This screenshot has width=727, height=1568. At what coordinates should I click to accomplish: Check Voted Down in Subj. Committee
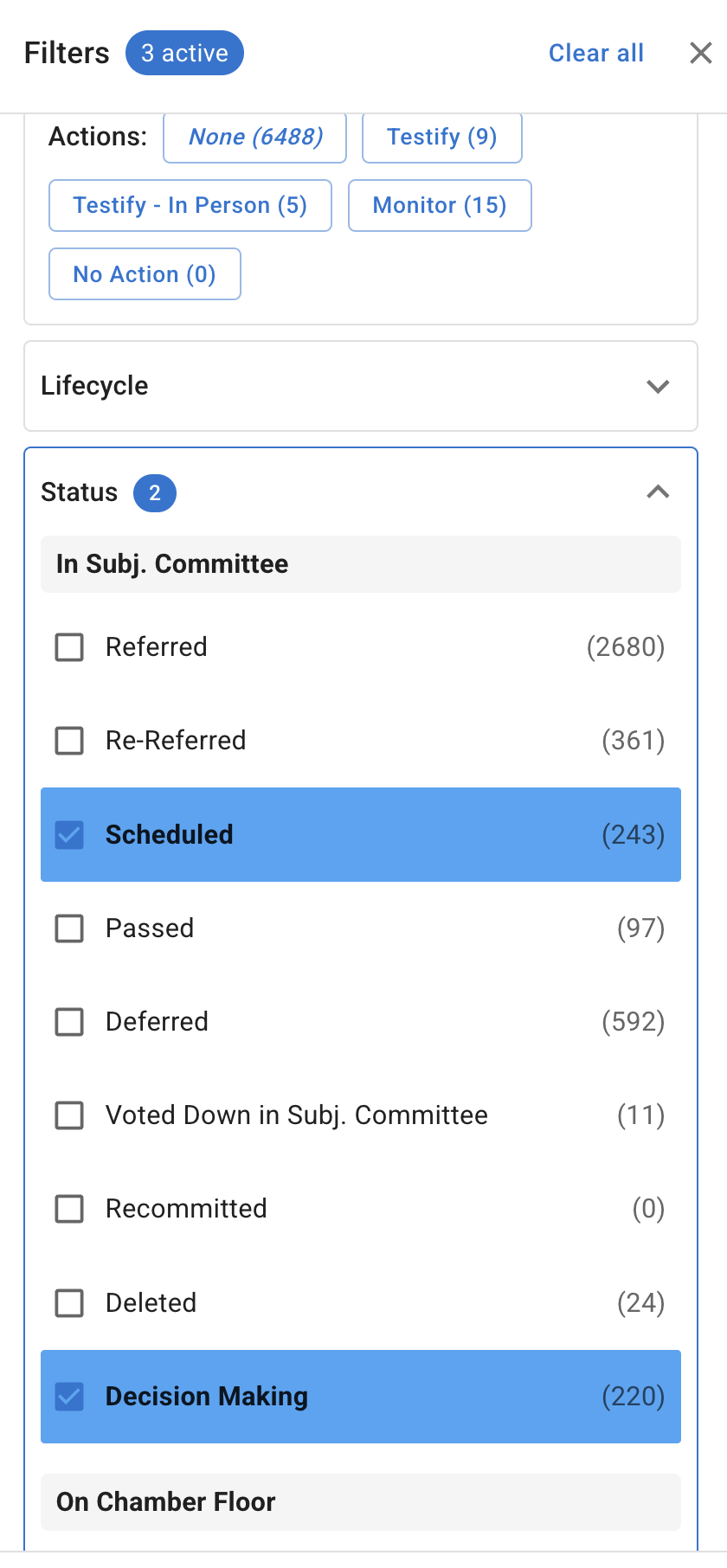(x=69, y=1115)
